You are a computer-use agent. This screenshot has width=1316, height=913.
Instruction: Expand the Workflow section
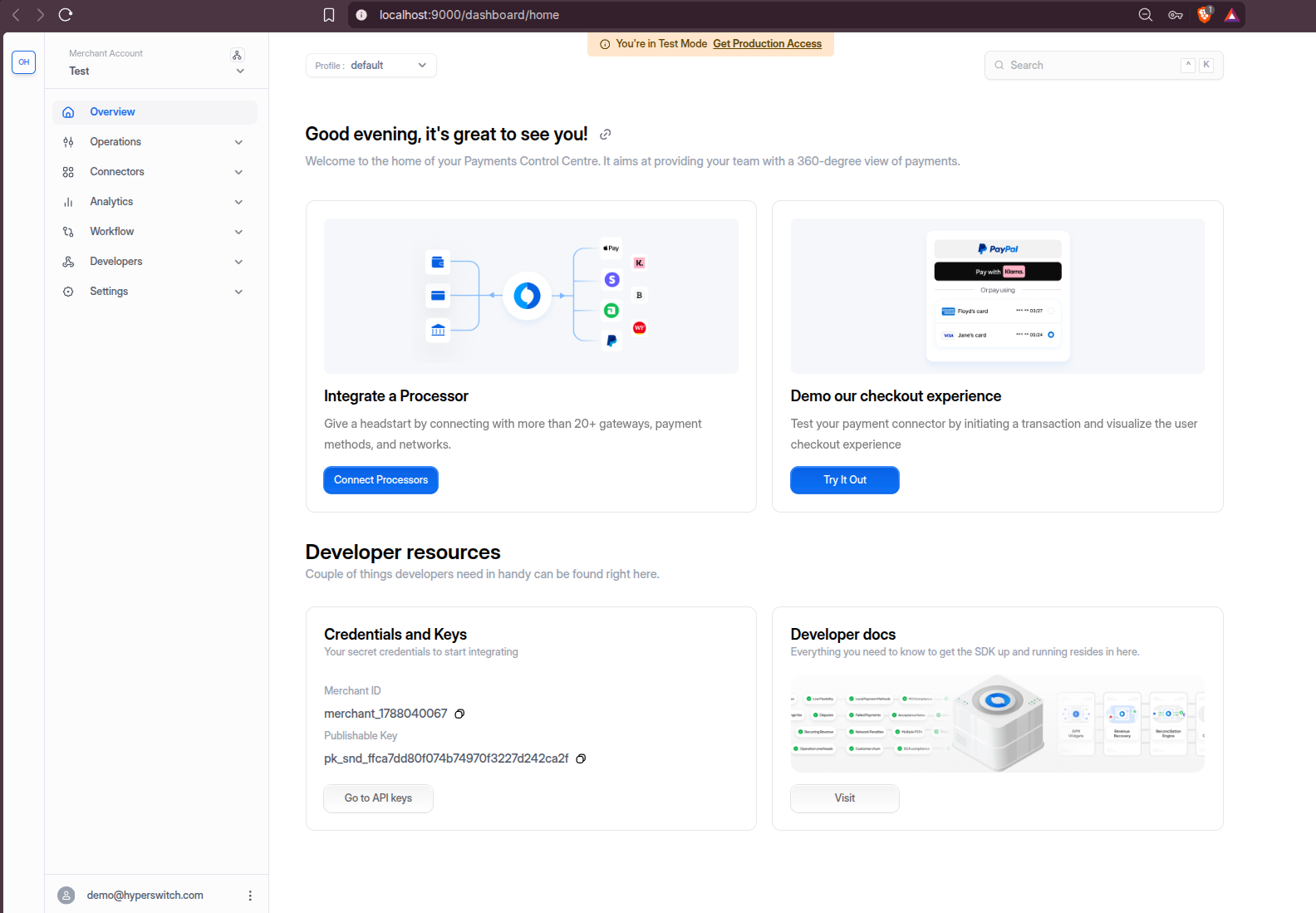(x=238, y=232)
